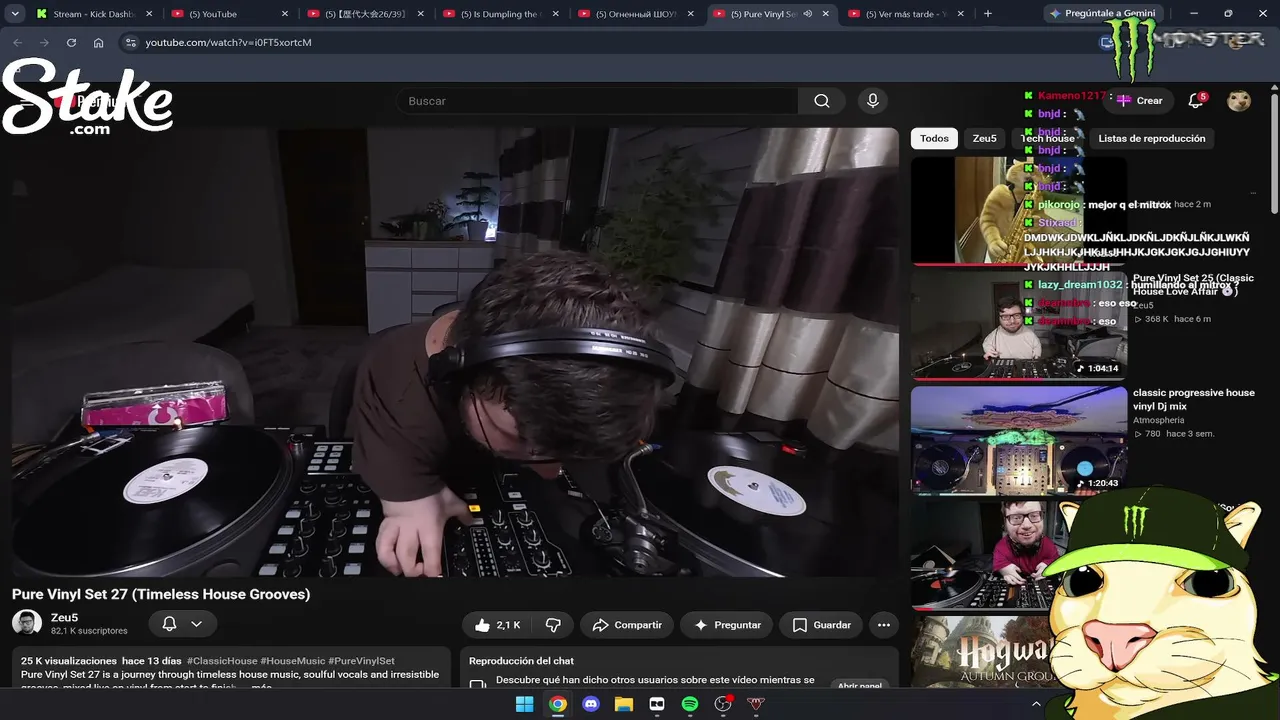Open Spotify from the taskbar

click(690, 704)
